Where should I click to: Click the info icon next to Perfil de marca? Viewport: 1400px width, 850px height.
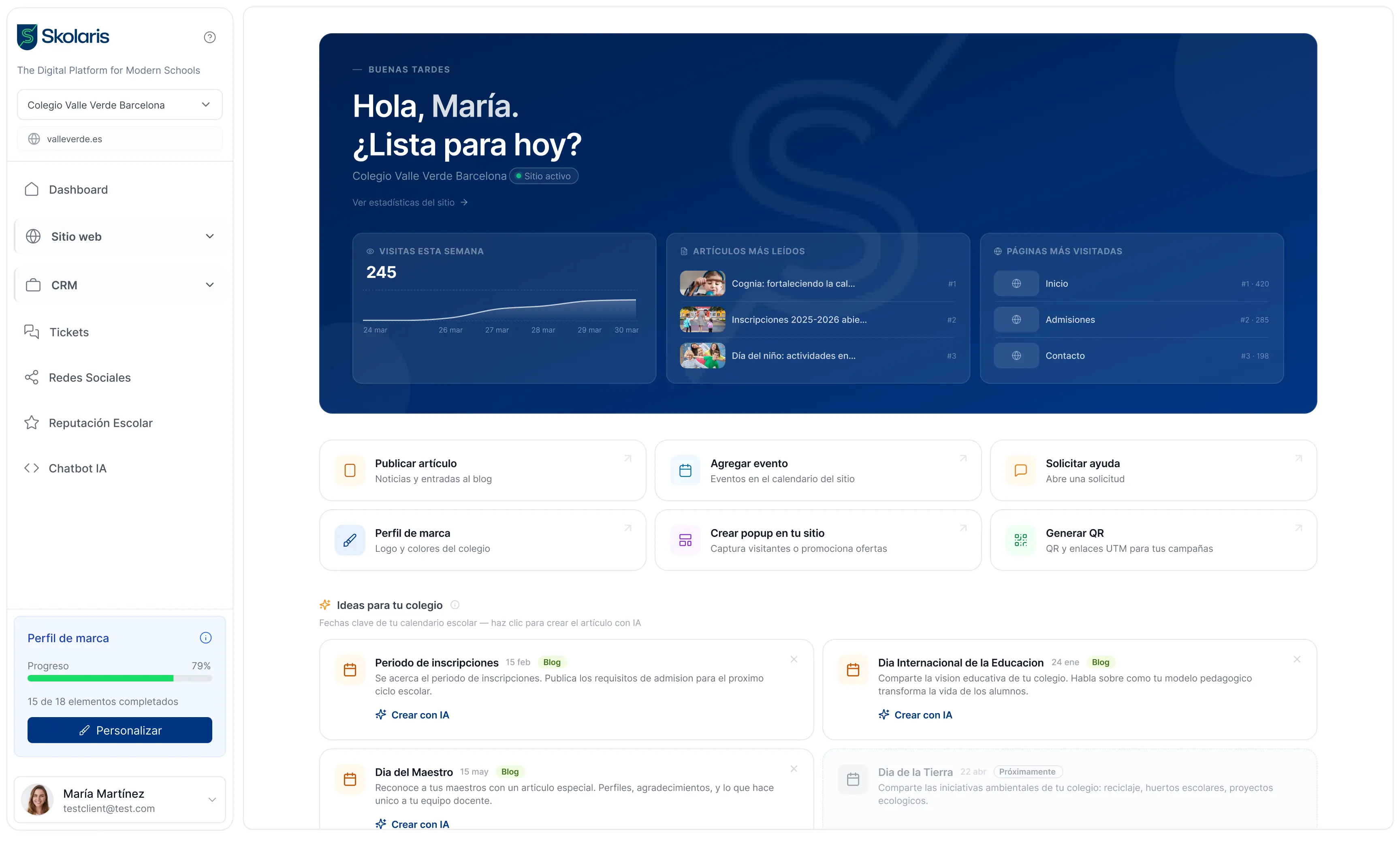click(206, 638)
